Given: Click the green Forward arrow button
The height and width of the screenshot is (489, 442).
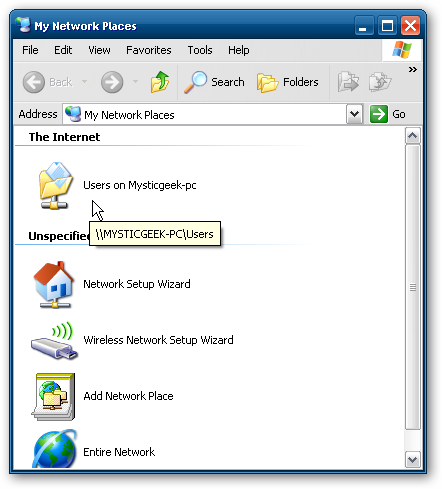Looking at the screenshot, I should point(112,82).
